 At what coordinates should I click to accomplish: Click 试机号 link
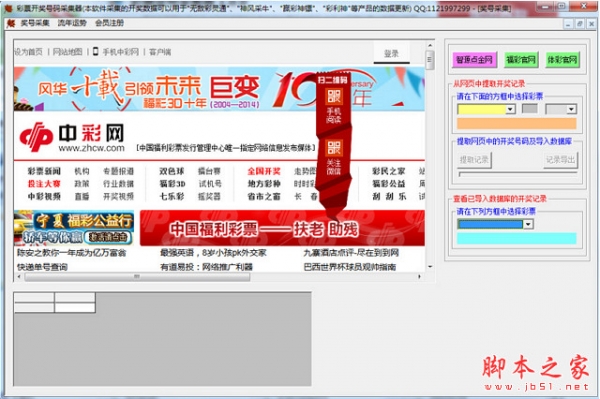[x=210, y=184]
